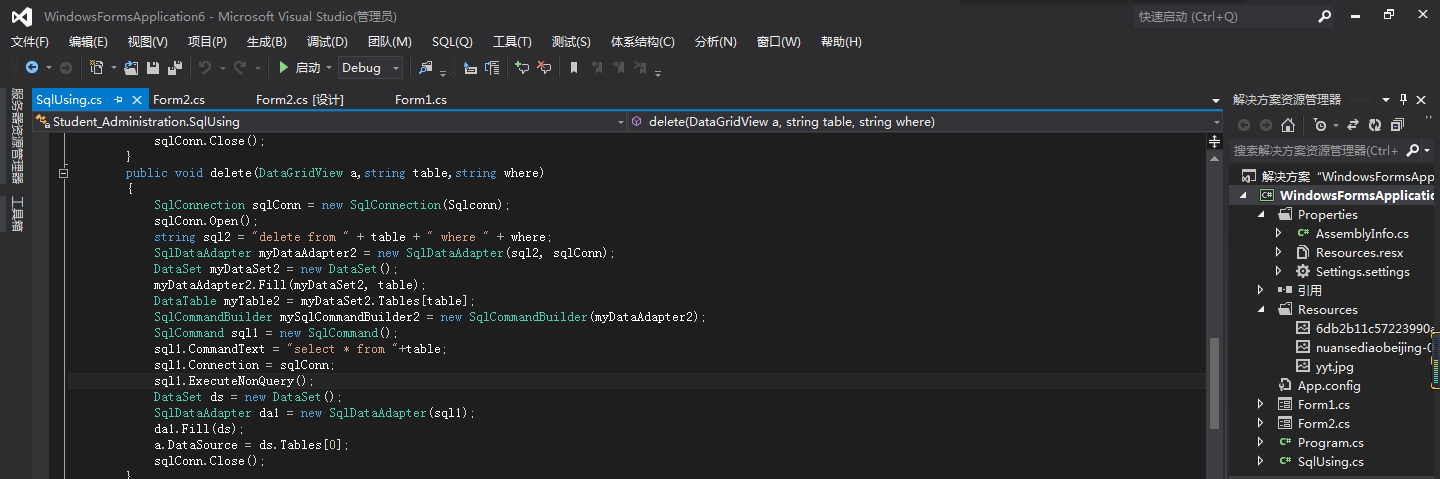Open the 文件(F) menu
The height and width of the screenshot is (479, 1440).
pyautogui.click(x=30, y=41)
